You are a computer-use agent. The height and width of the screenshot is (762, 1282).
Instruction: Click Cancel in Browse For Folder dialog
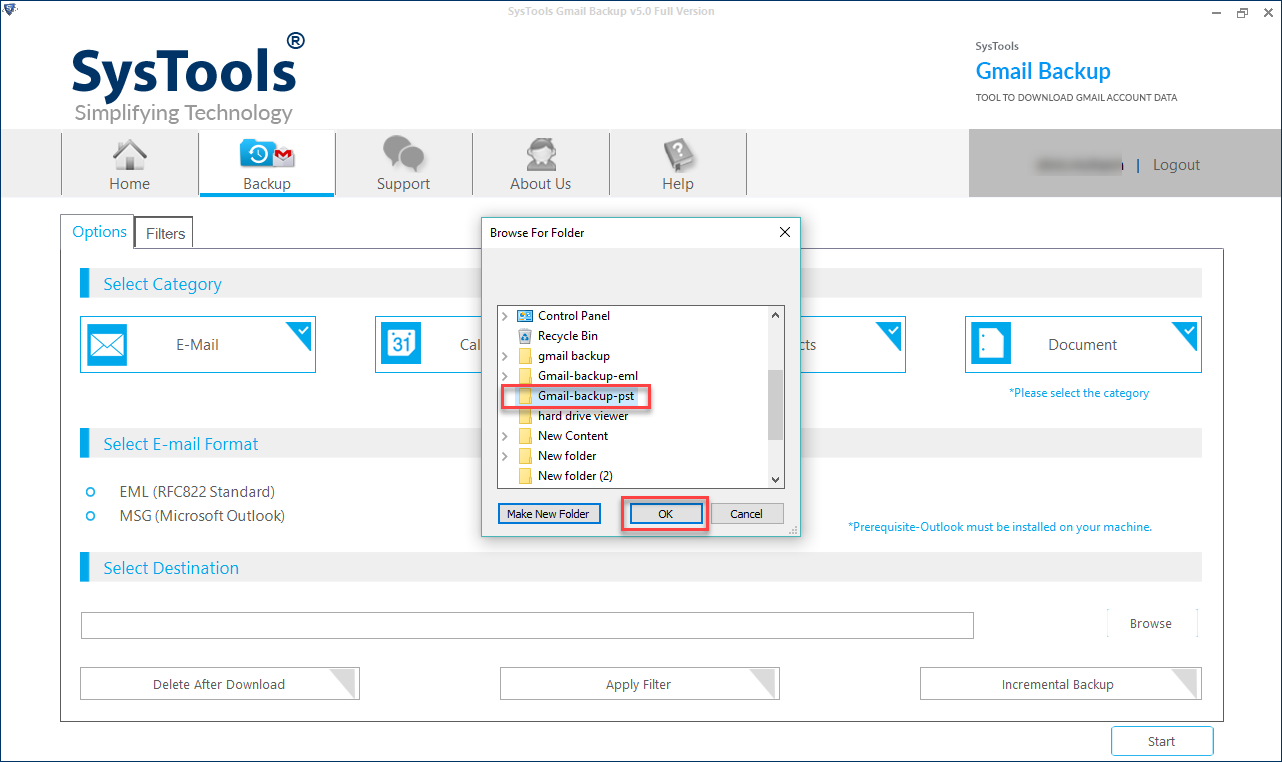coord(746,513)
